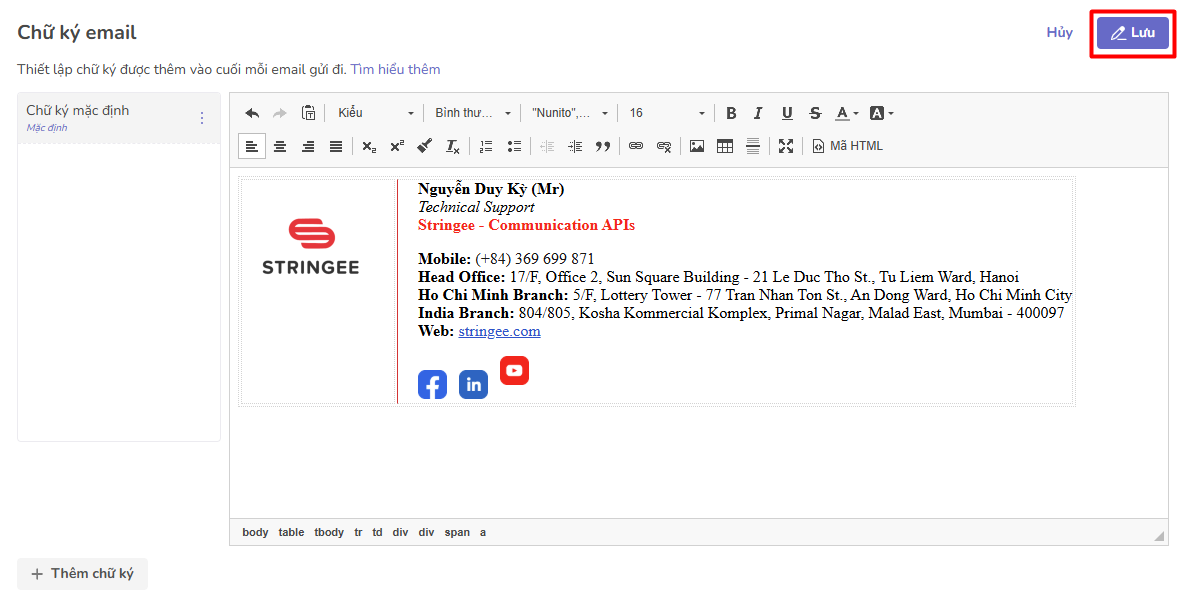Click the block quote icon
This screenshot has height=606, width=1187.
click(x=603, y=146)
